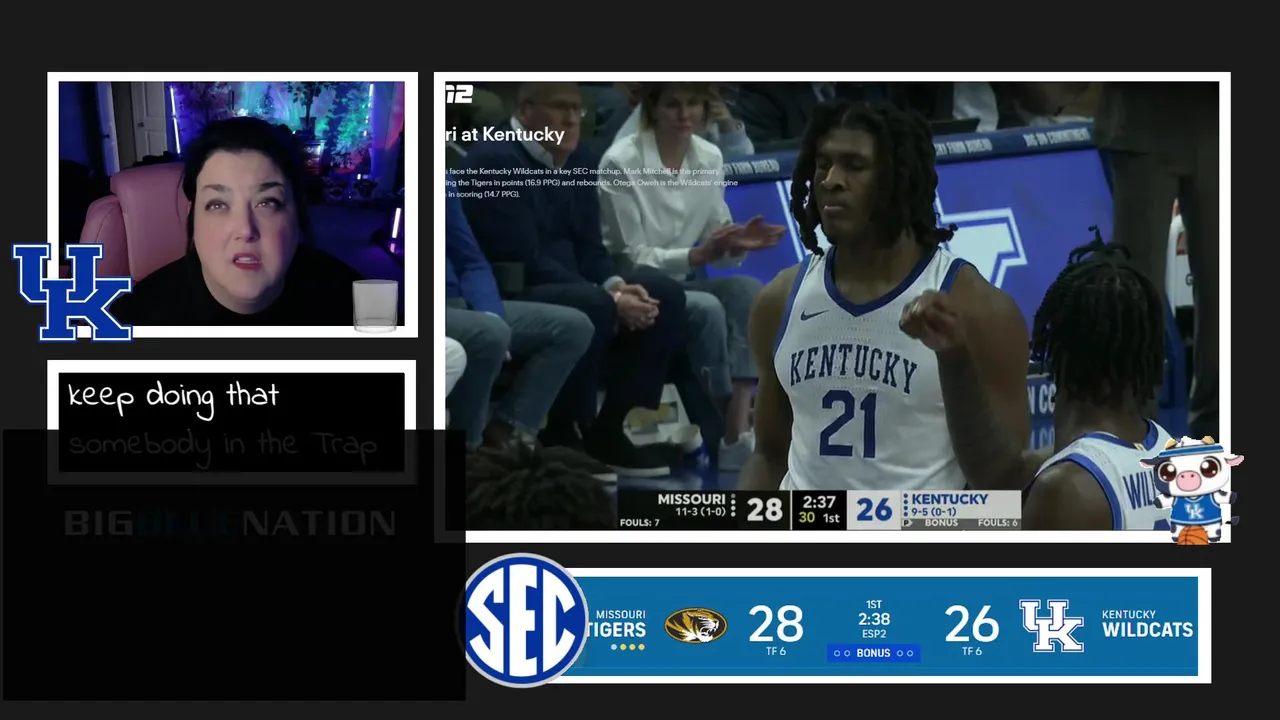The height and width of the screenshot is (720, 1280).
Task: Click the faded 'somebody in the Trap' caption
Action: coord(222,445)
